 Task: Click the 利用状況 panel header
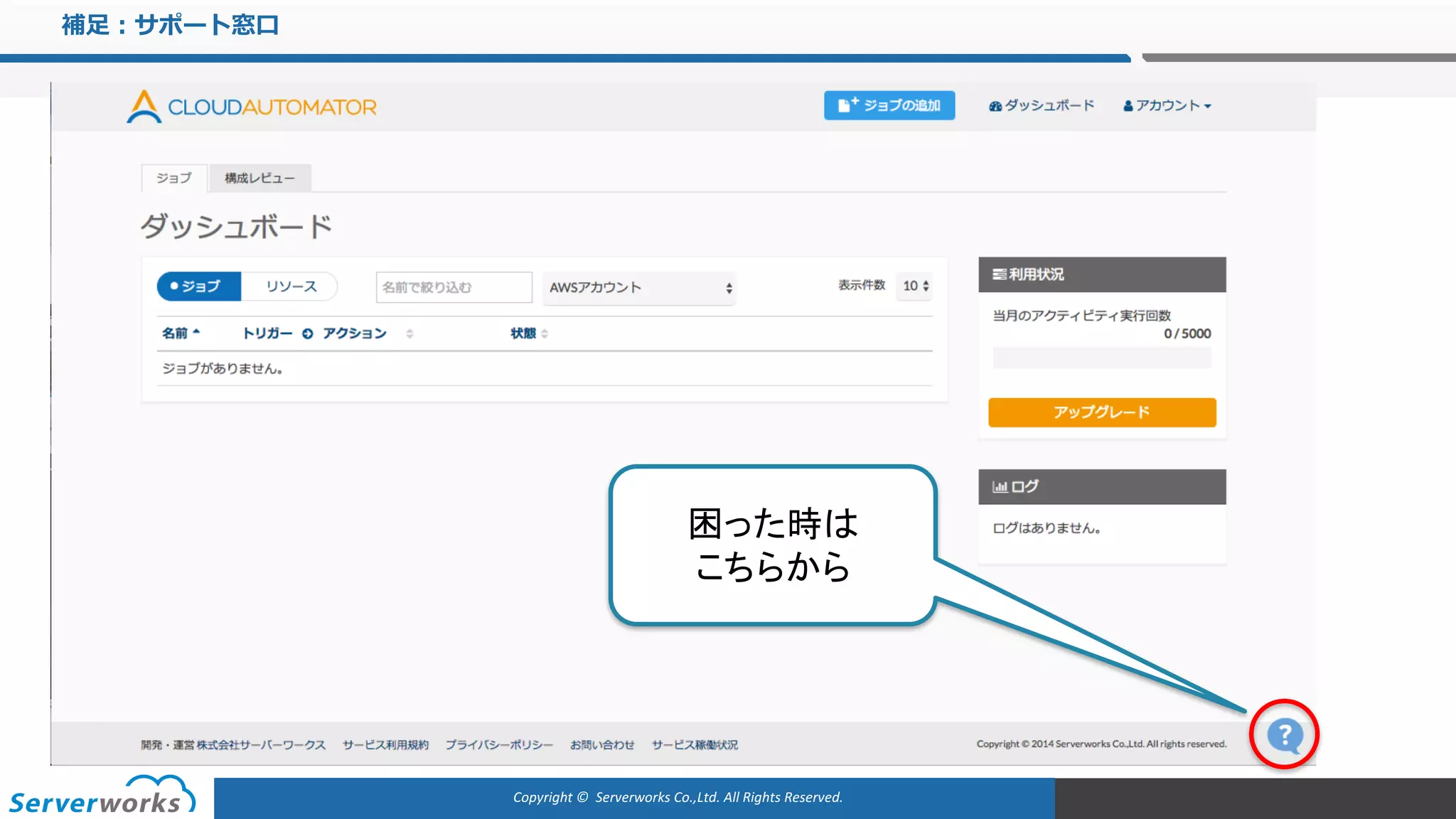pyautogui.click(x=1102, y=274)
